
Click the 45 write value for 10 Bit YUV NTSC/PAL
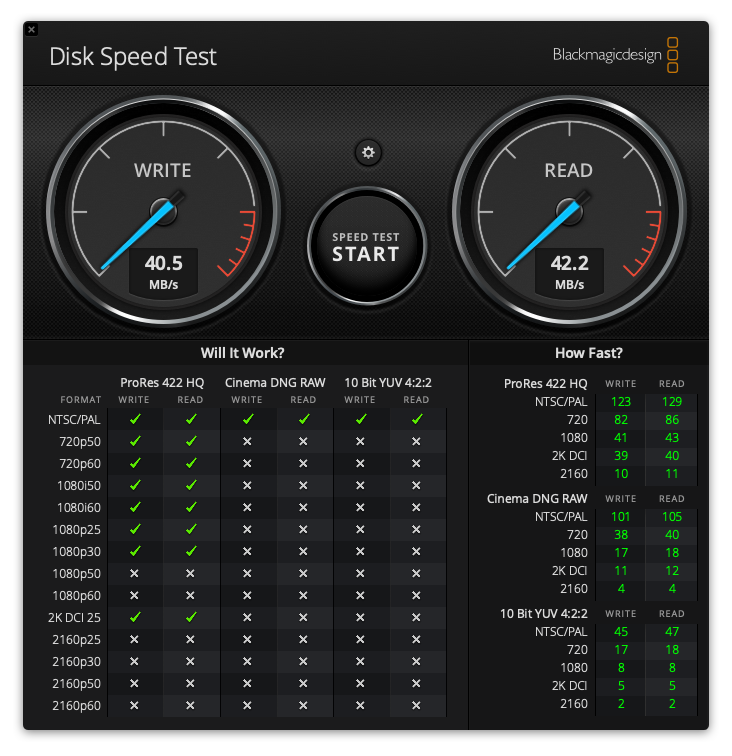coord(621,632)
